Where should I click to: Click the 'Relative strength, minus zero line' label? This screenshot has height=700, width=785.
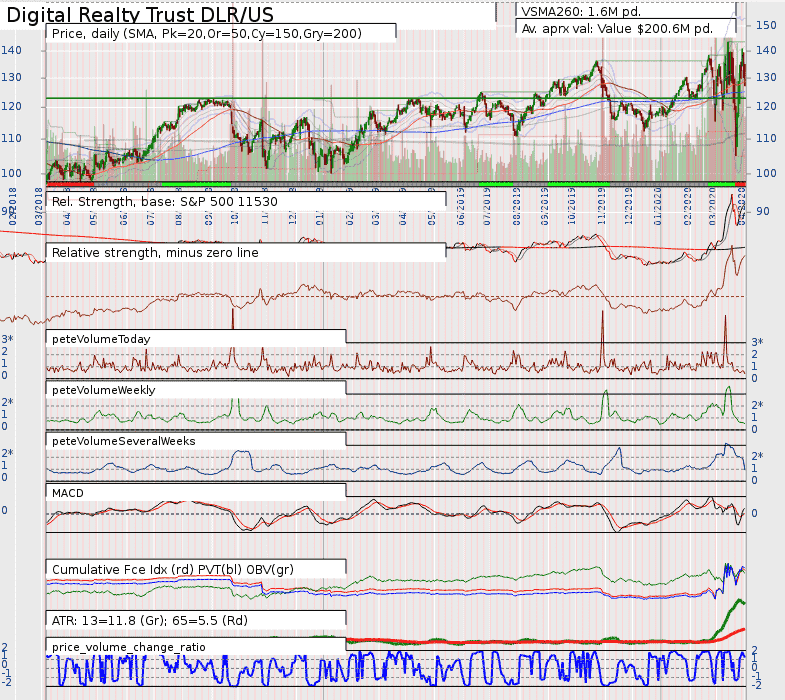click(x=155, y=253)
